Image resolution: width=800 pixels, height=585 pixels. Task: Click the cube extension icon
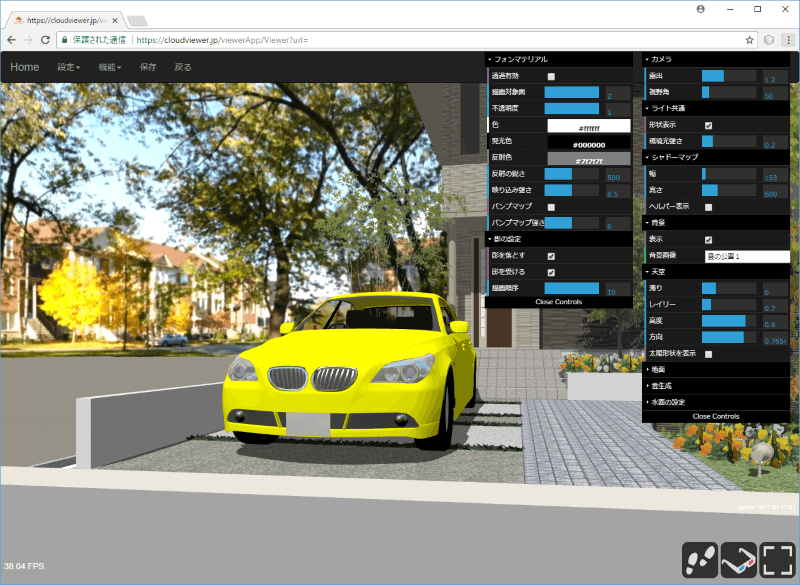click(769, 40)
